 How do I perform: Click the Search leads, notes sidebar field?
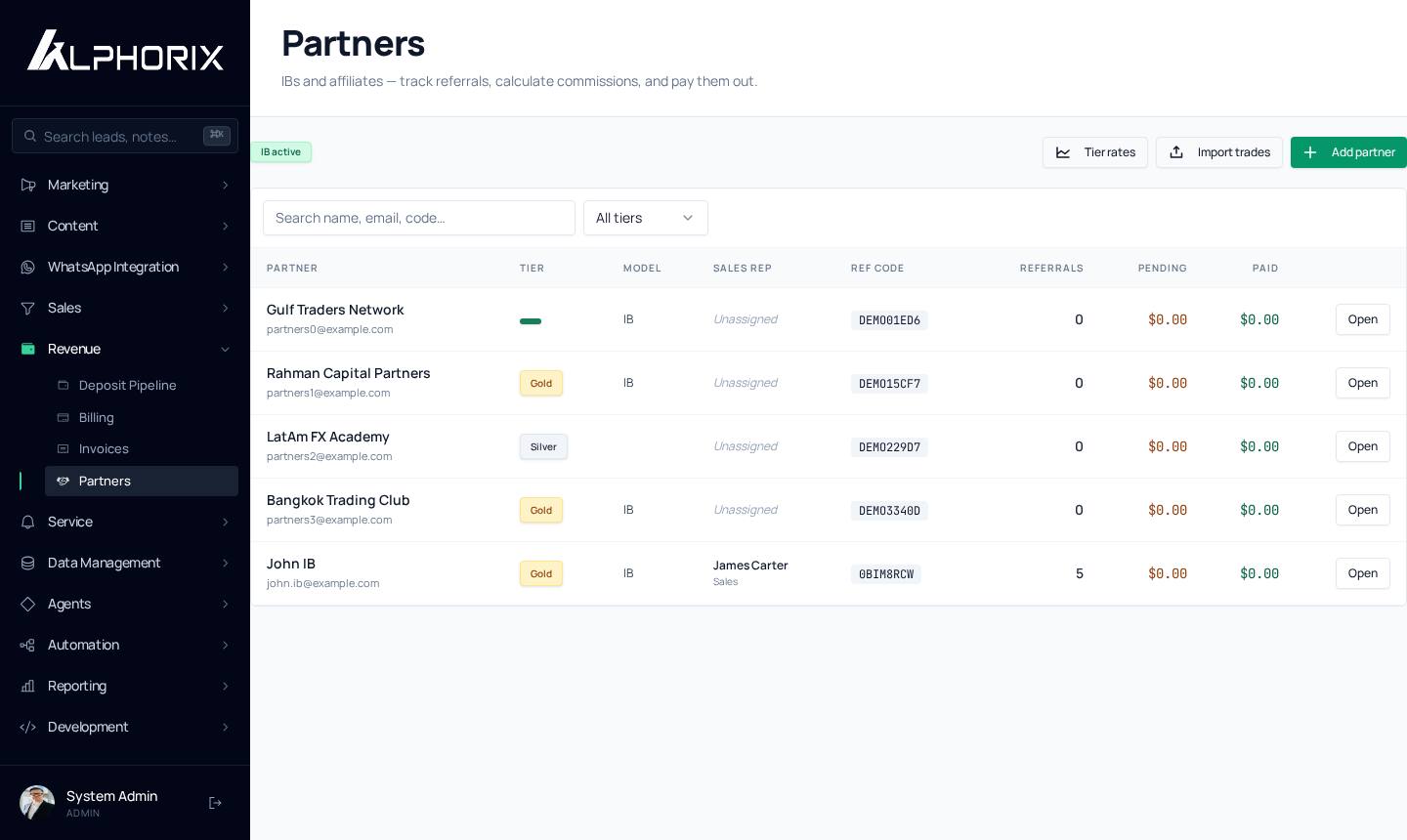point(125,136)
